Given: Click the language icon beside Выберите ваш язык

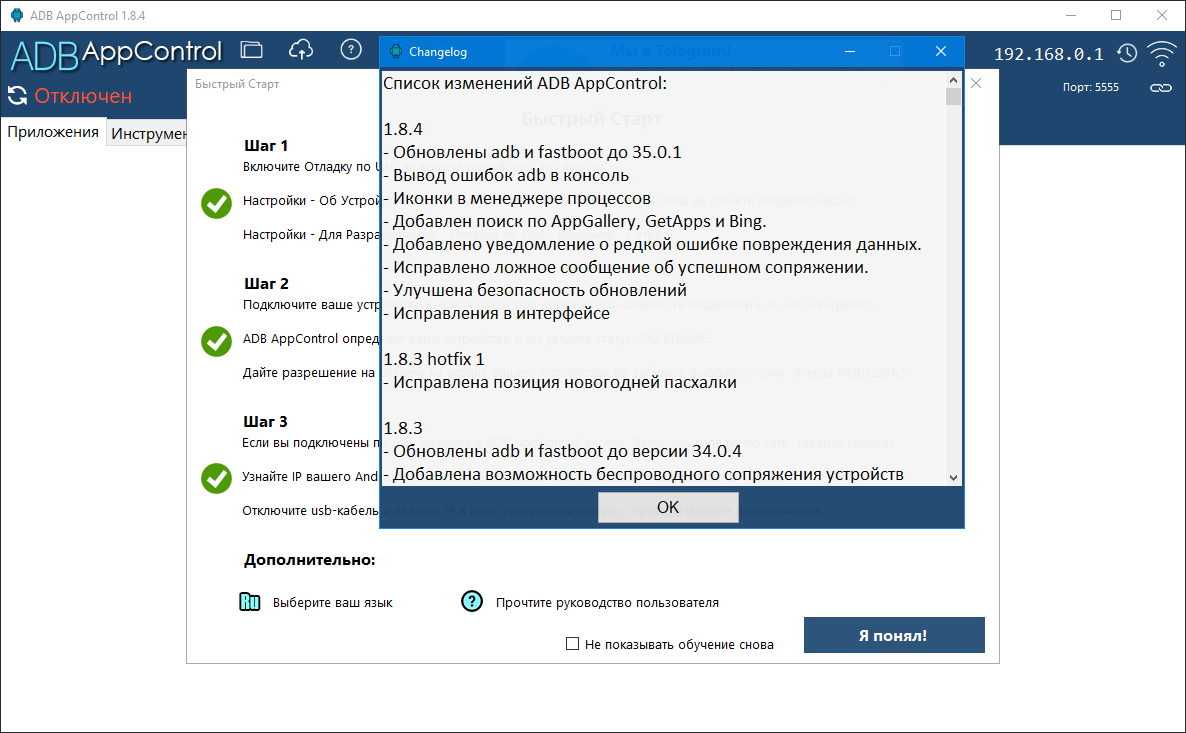Looking at the screenshot, I should click(250, 602).
